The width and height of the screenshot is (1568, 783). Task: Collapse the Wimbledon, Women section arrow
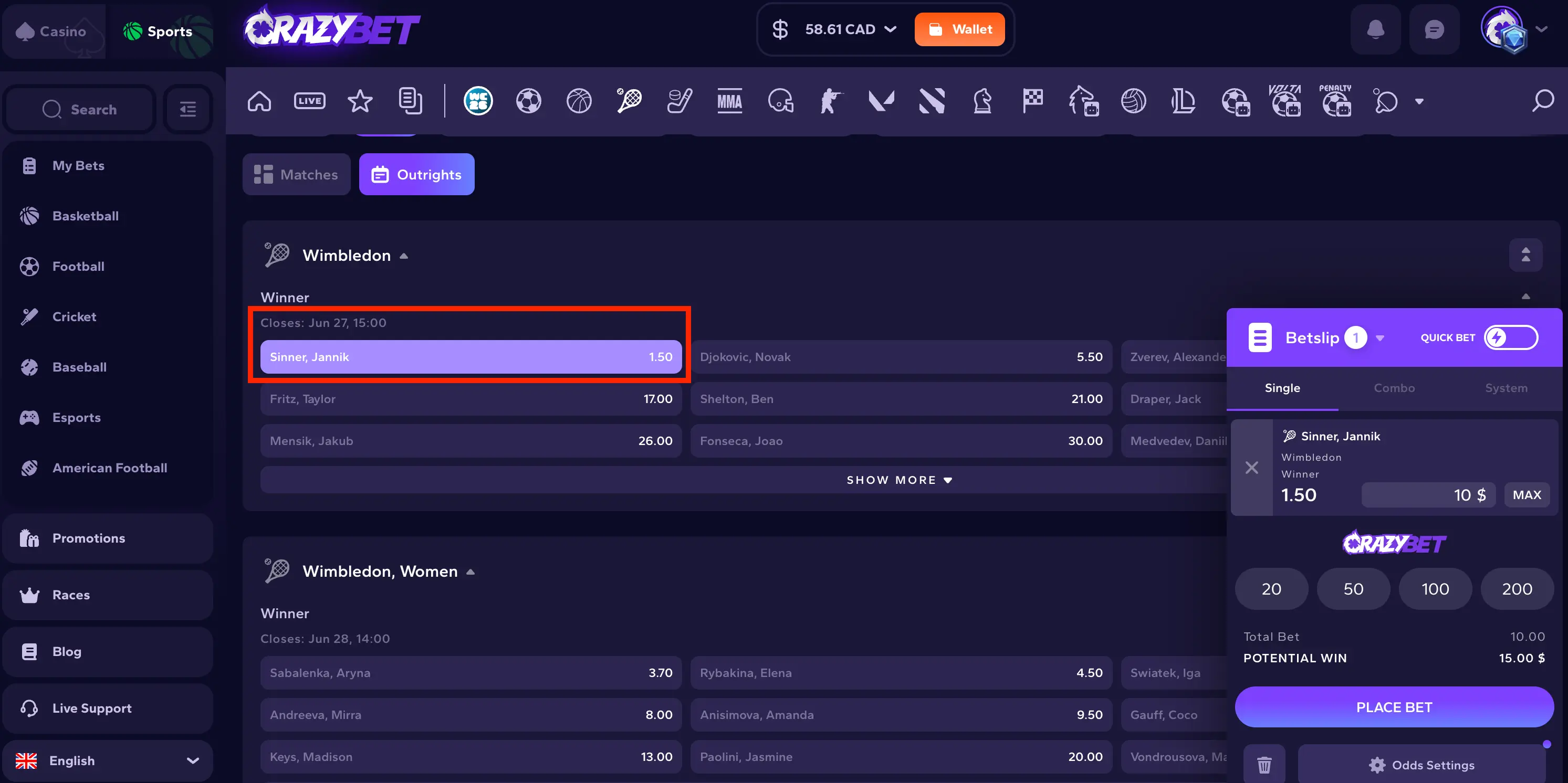[x=470, y=572]
